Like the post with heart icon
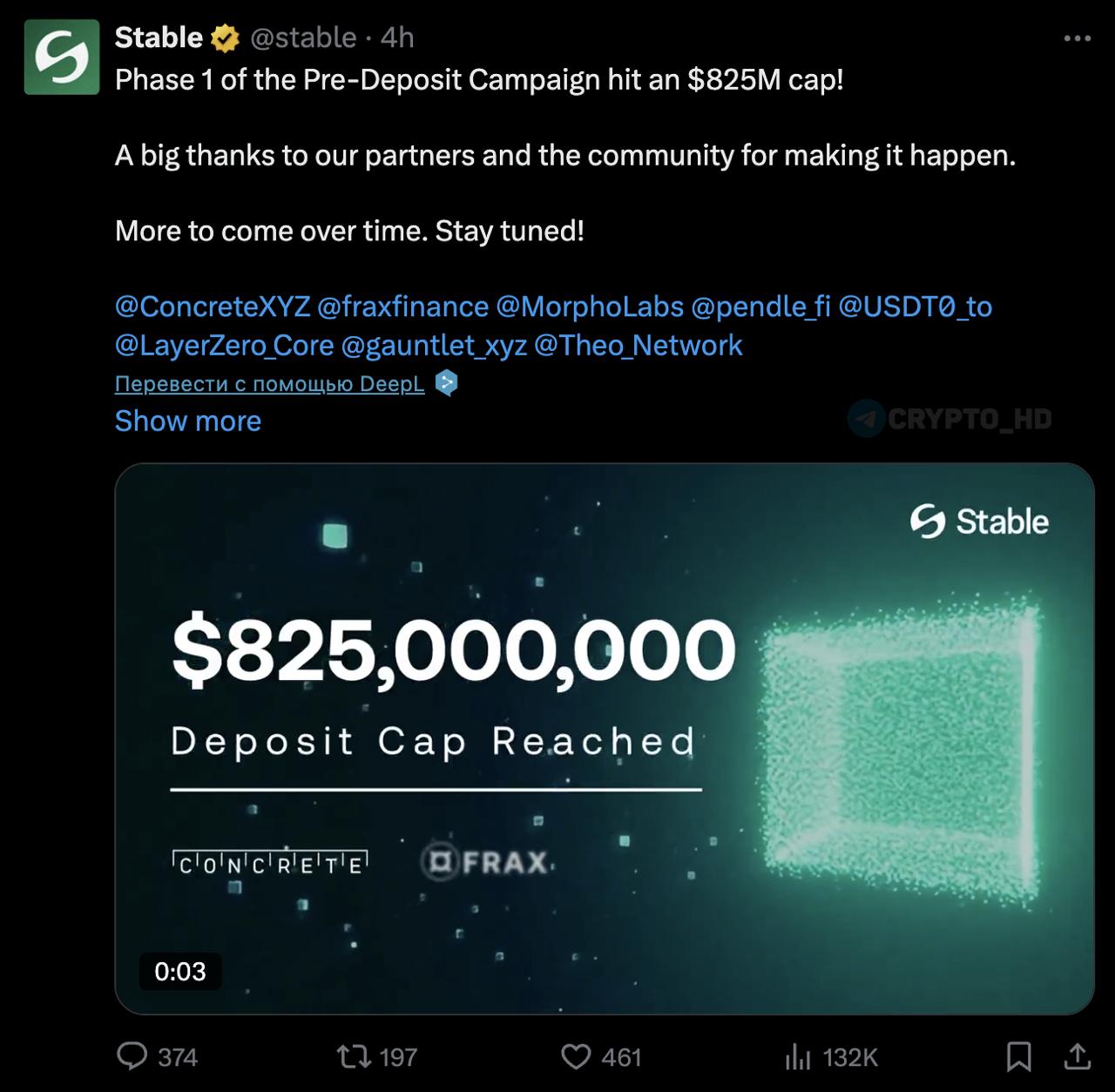The image size is (1115, 1092). [x=576, y=1056]
